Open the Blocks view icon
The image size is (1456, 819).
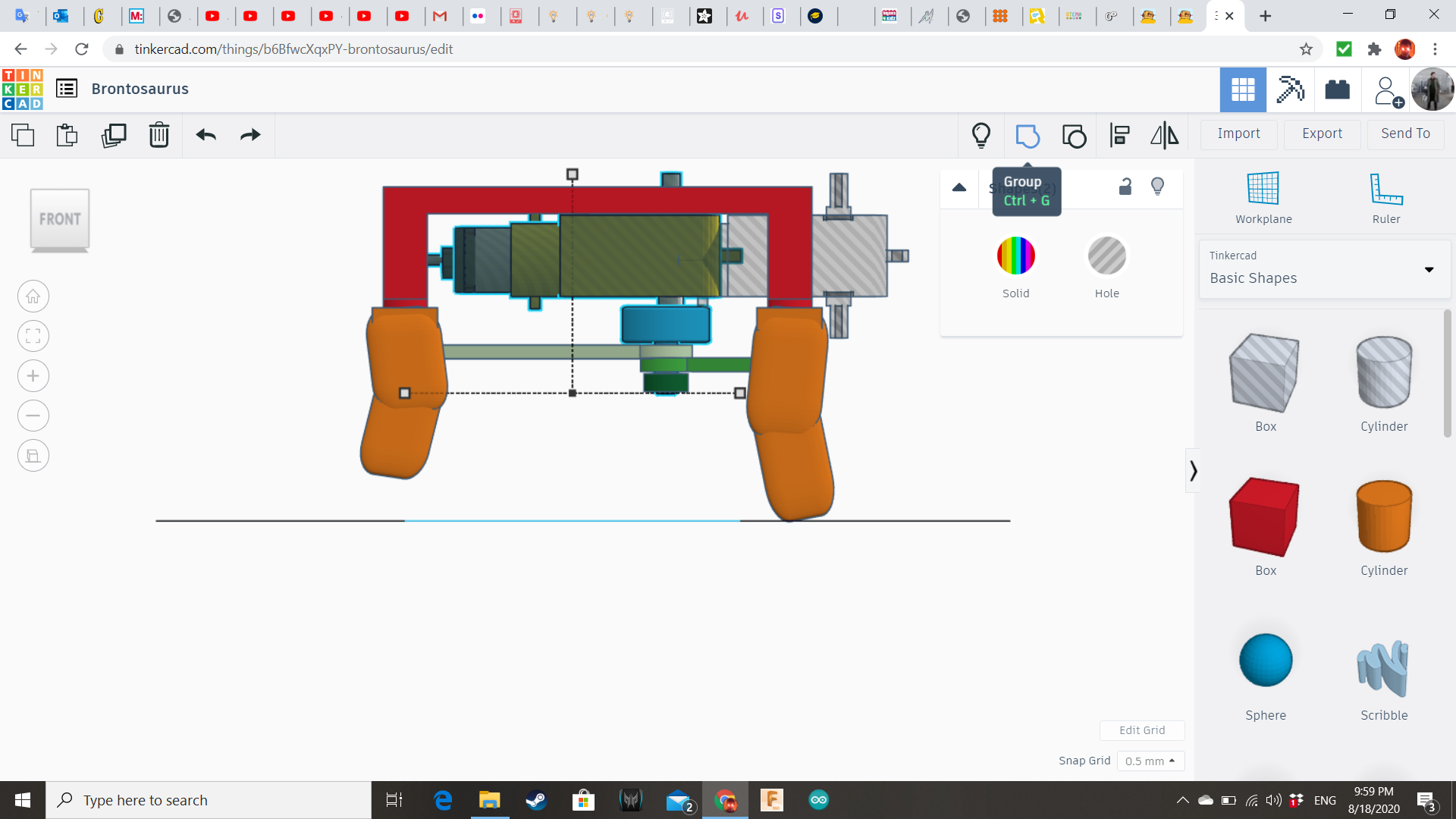tap(1289, 89)
